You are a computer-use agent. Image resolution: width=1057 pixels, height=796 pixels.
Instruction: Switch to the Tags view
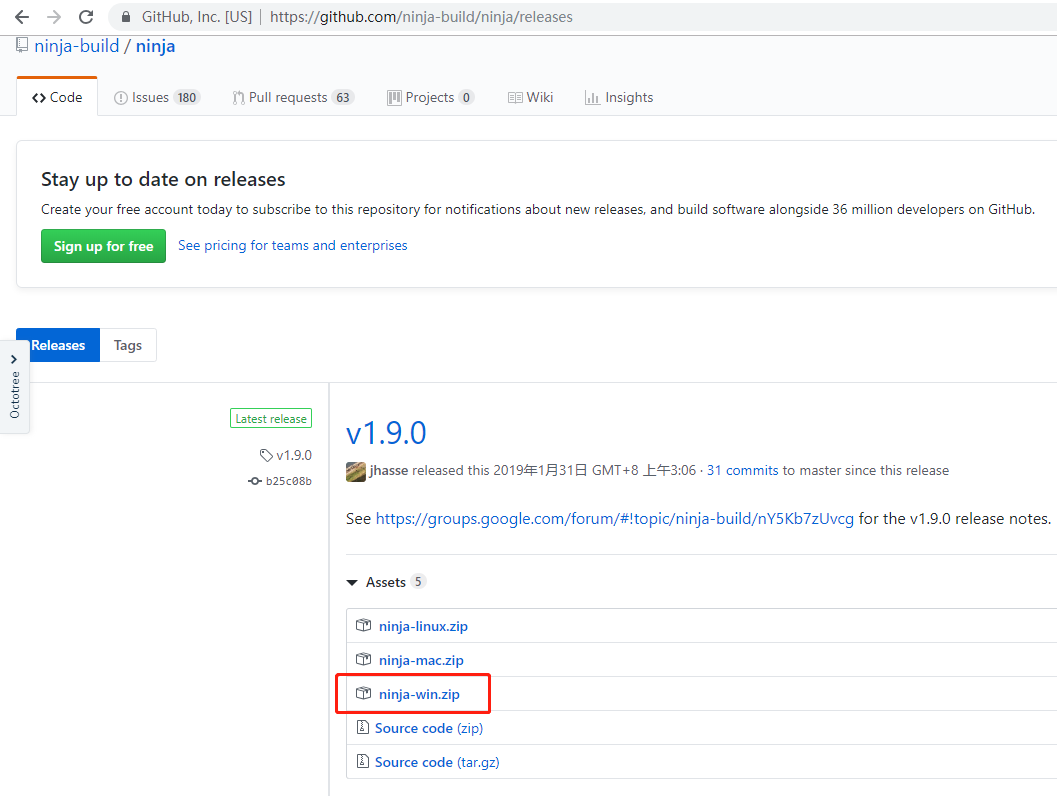click(128, 344)
